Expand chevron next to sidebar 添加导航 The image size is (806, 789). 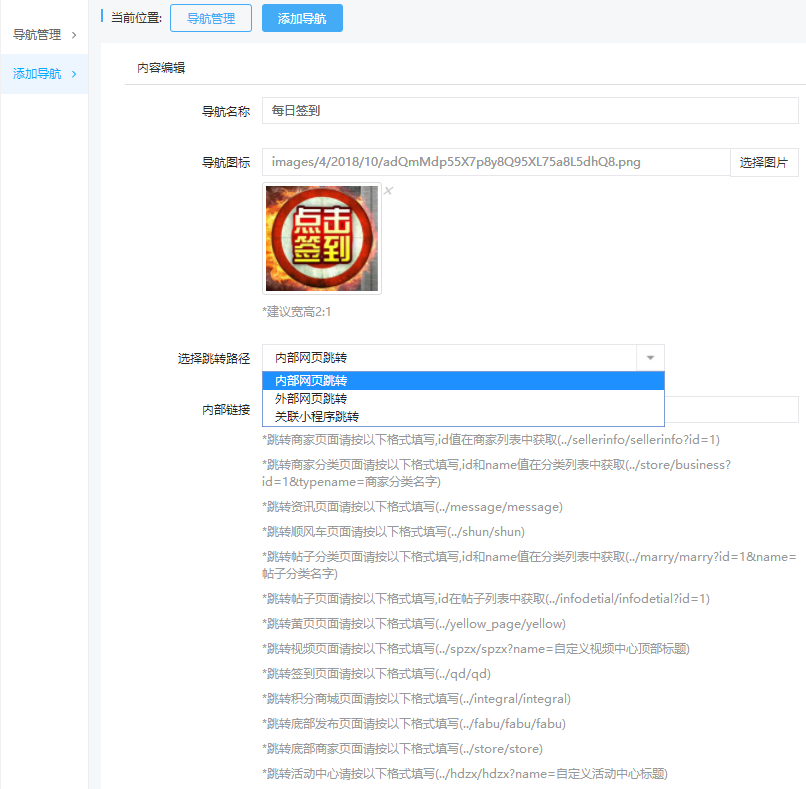click(74, 74)
